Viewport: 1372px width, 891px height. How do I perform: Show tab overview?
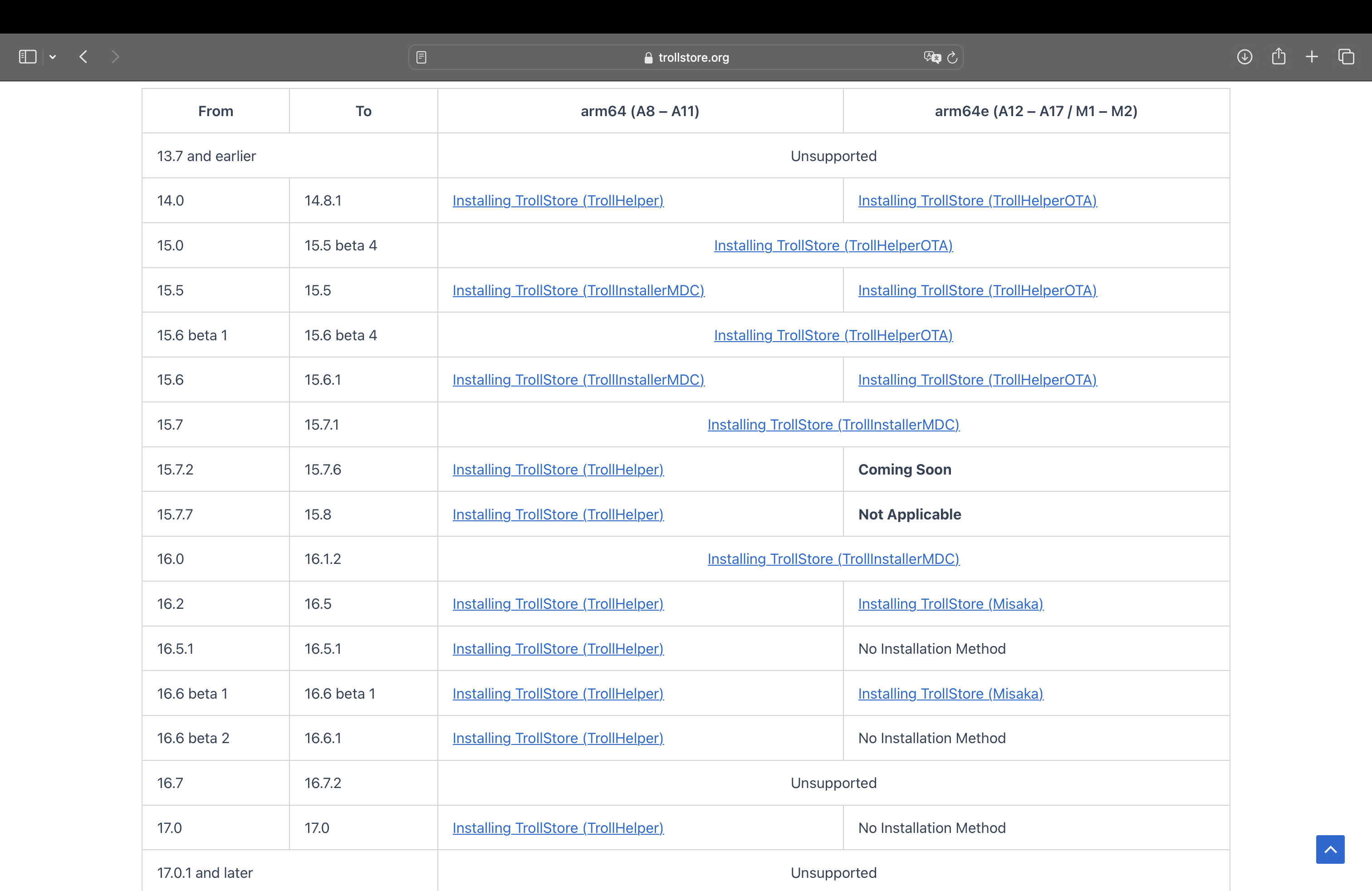coord(1346,56)
